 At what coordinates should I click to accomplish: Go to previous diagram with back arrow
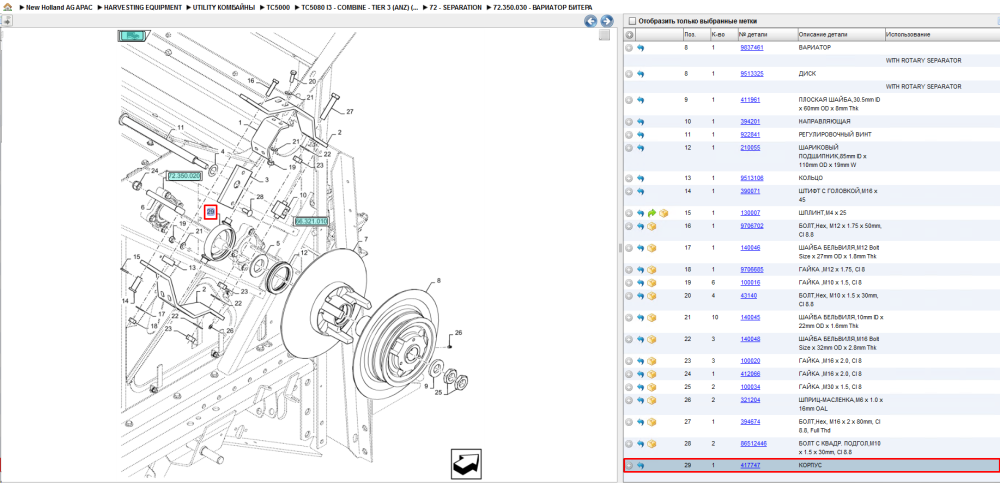pos(591,21)
